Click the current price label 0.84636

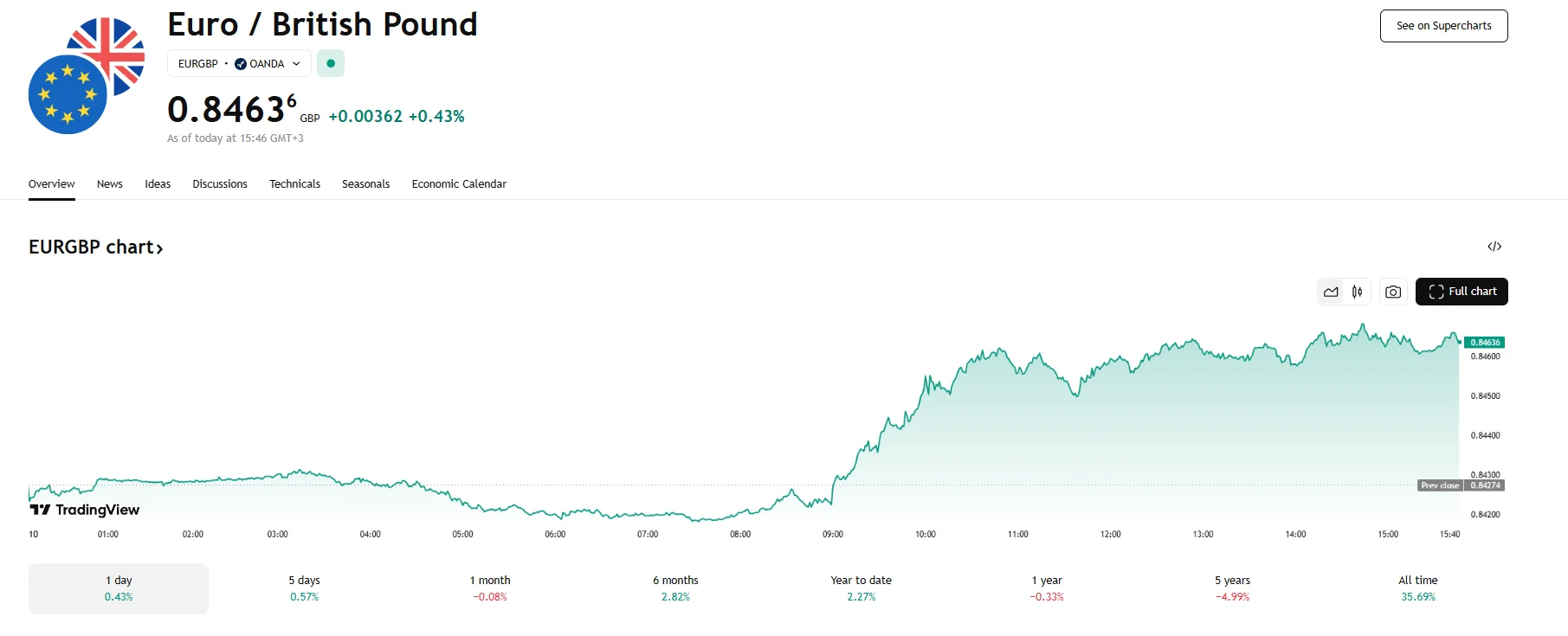point(1484,343)
